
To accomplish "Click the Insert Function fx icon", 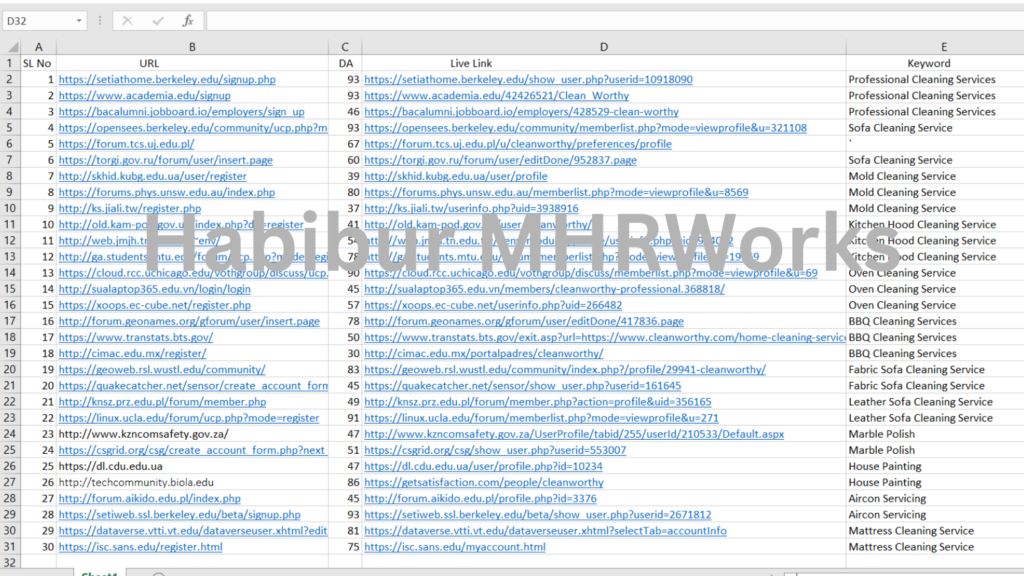I will [187, 21].
